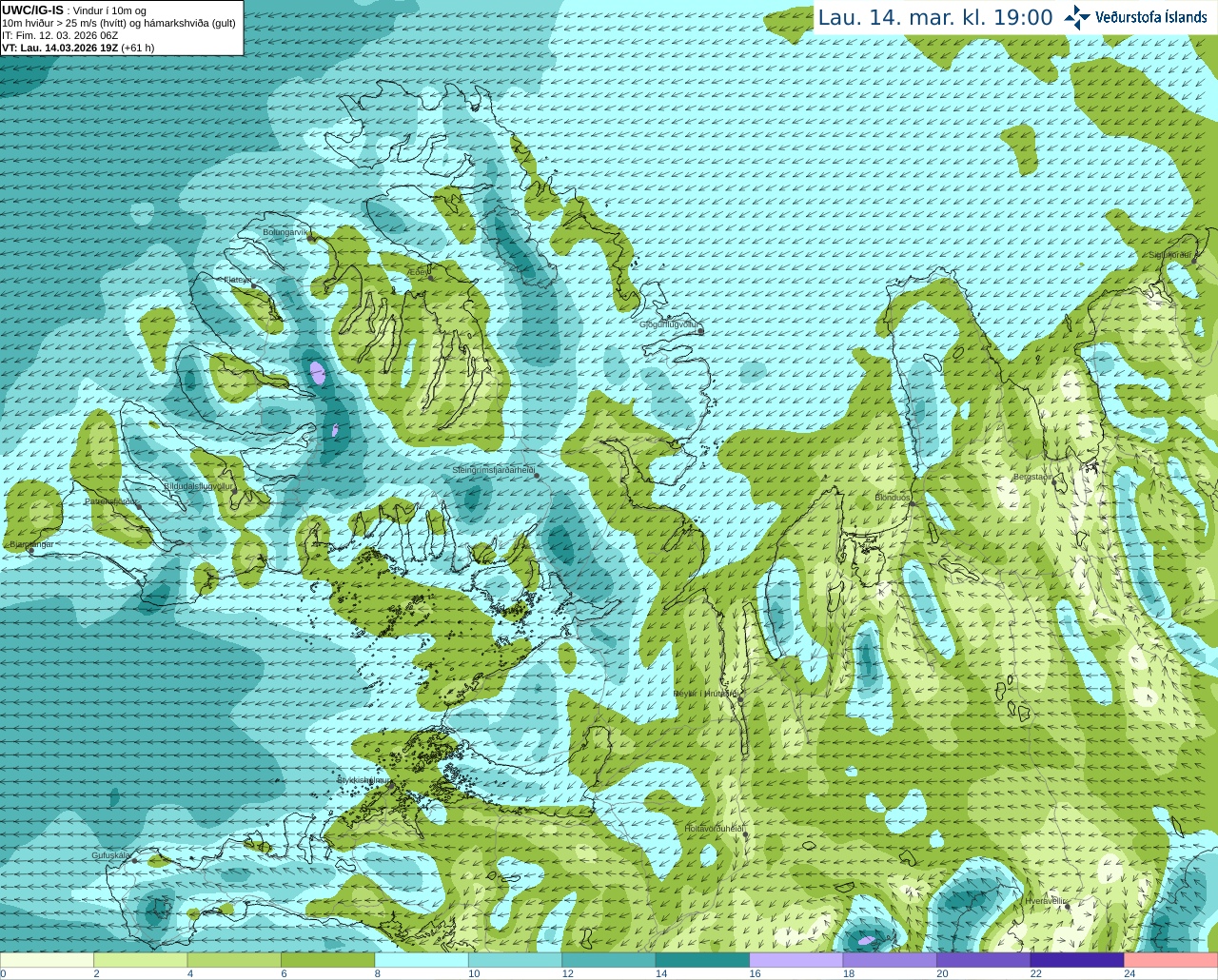Click the '10m hviður > 25 m/s' description line
This screenshot has width=1218, height=980.
coord(119,23)
